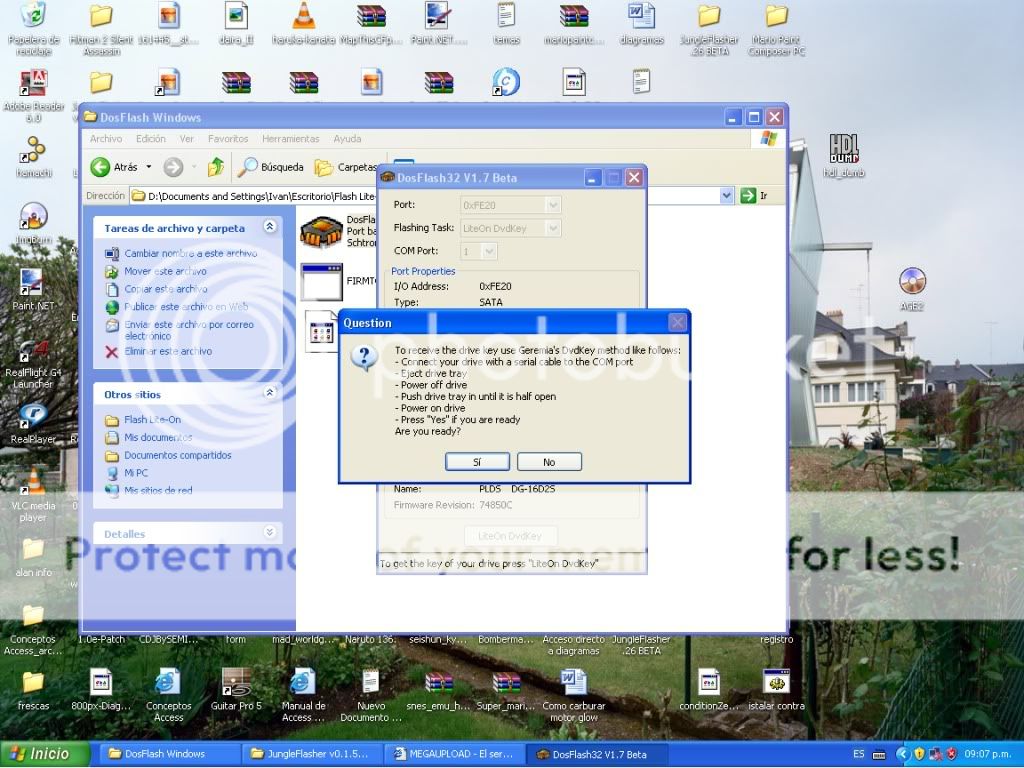
Task: Open Mis documentos link in sidebar
Action: 158,437
